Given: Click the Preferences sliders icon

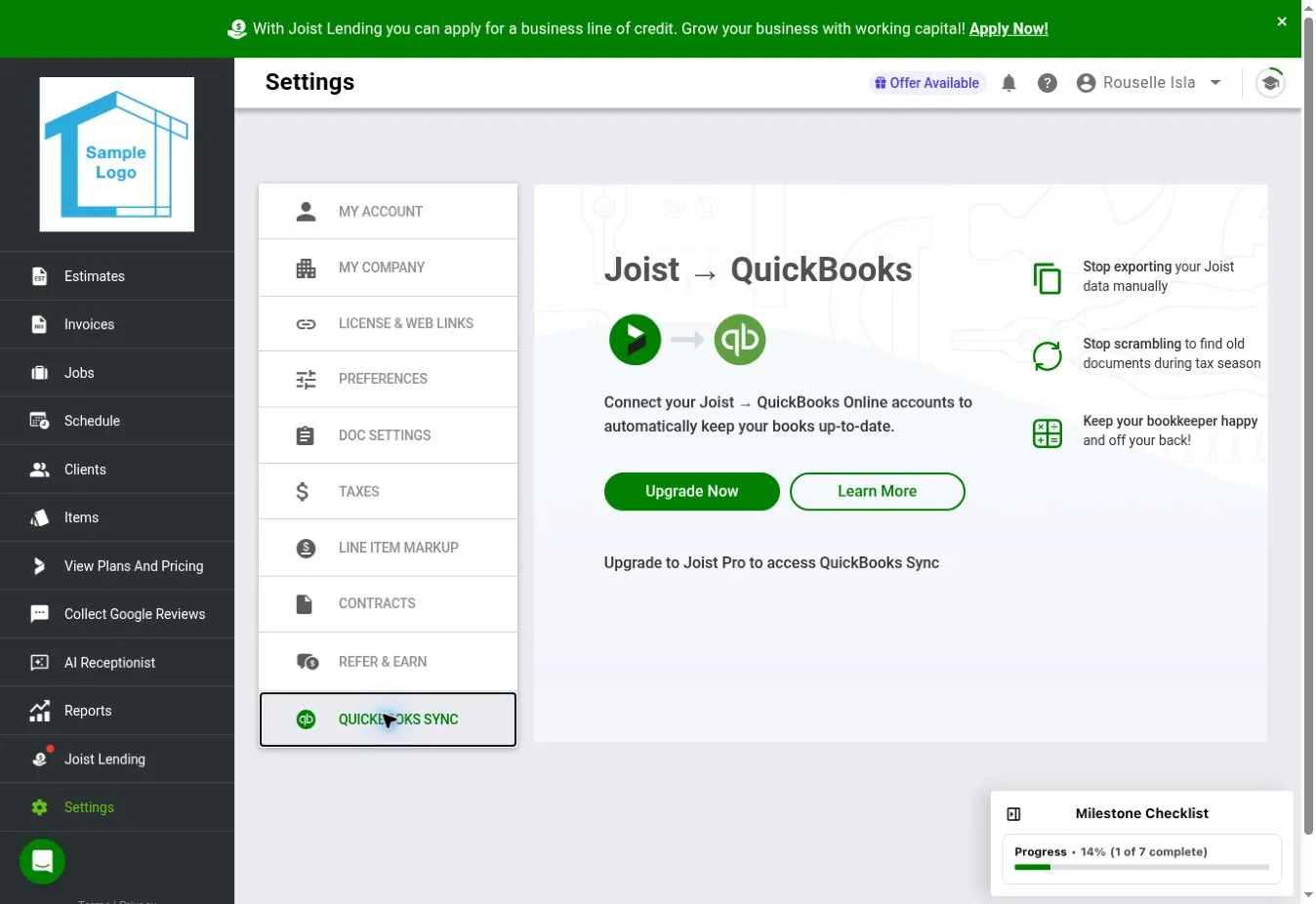Looking at the screenshot, I should point(306,379).
